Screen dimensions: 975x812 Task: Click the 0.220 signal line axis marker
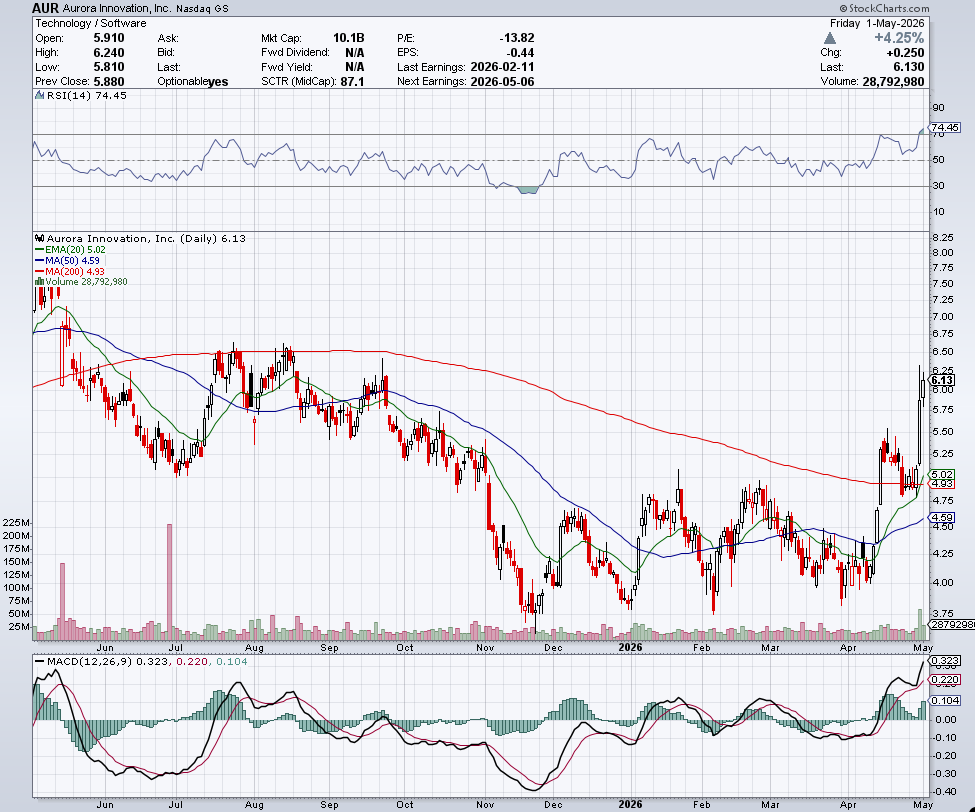(945, 680)
